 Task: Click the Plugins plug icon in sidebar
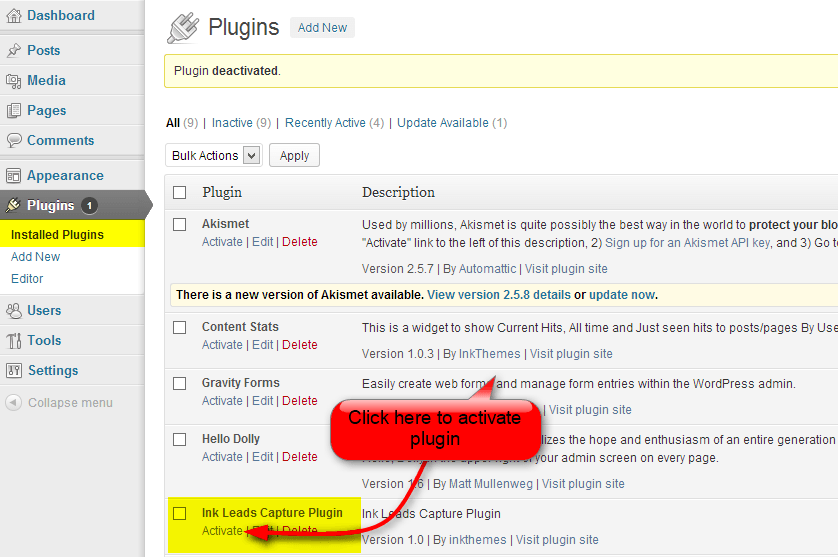pos(13,205)
